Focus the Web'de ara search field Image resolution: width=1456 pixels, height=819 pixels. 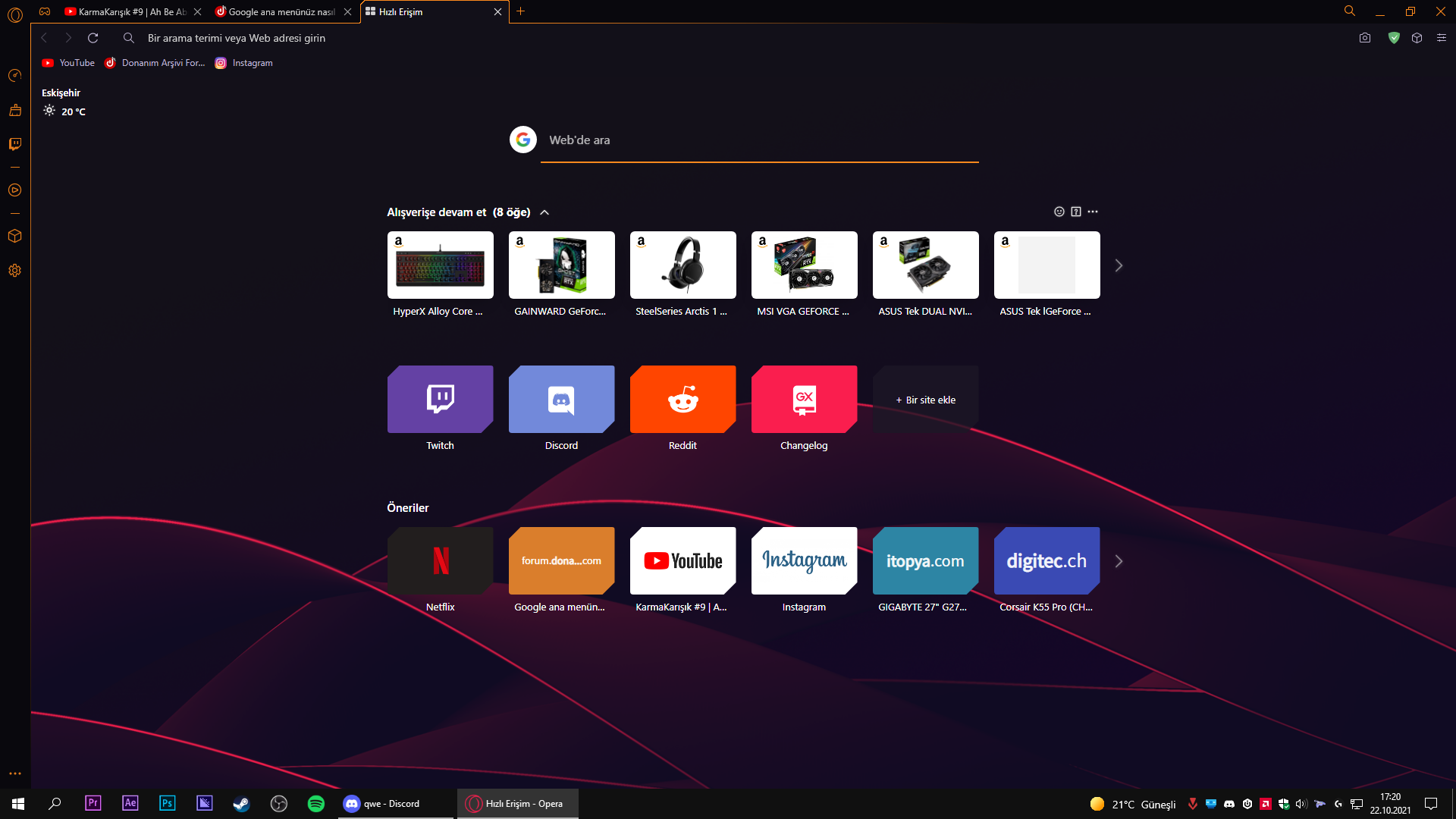point(759,140)
